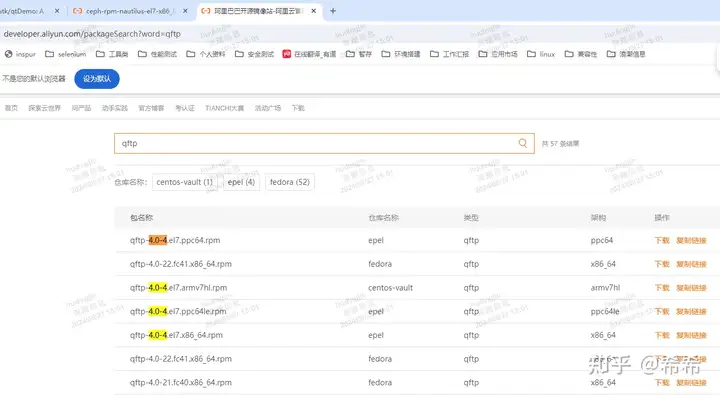Close the 阿里巴巴开源镜像站 tab
The width and height of the screenshot is (720, 395).
(x=314, y=11)
